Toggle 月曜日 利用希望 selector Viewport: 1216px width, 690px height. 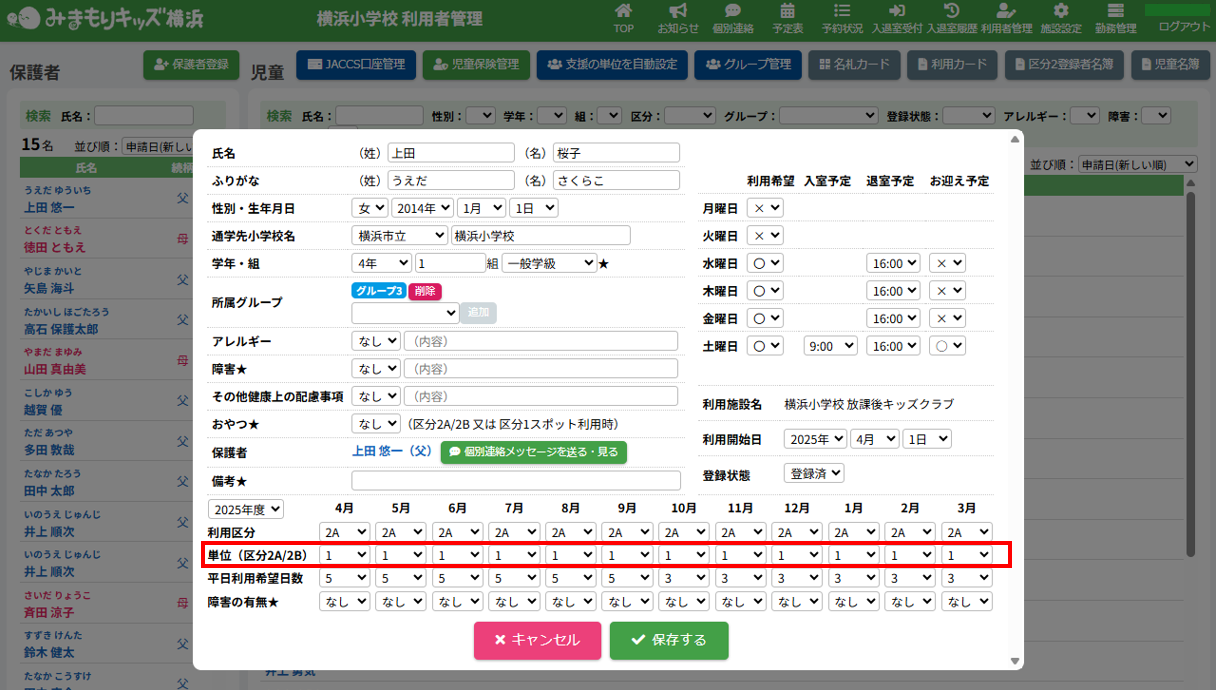pos(765,208)
